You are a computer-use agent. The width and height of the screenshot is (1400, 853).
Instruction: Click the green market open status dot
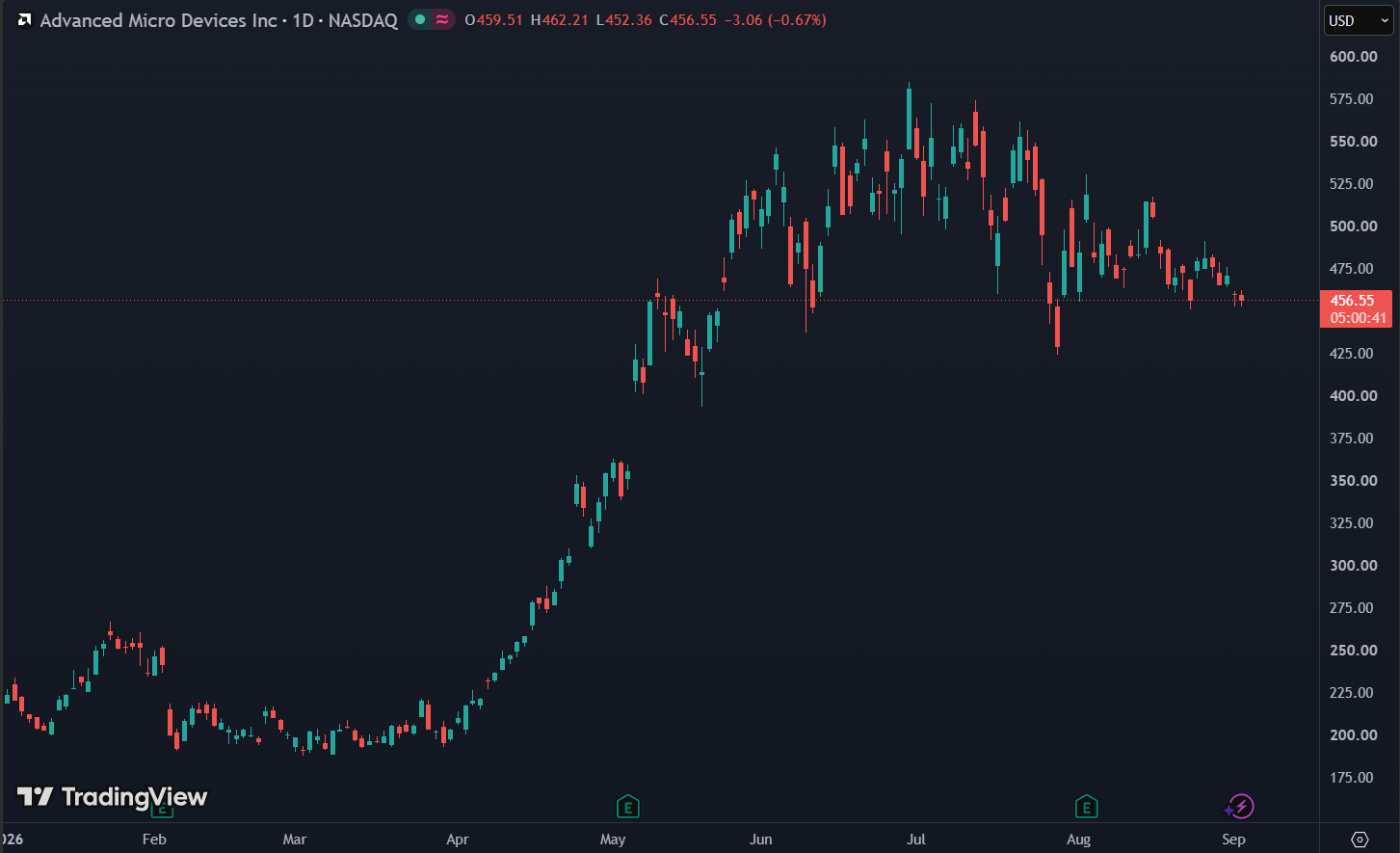(x=420, y=19)
